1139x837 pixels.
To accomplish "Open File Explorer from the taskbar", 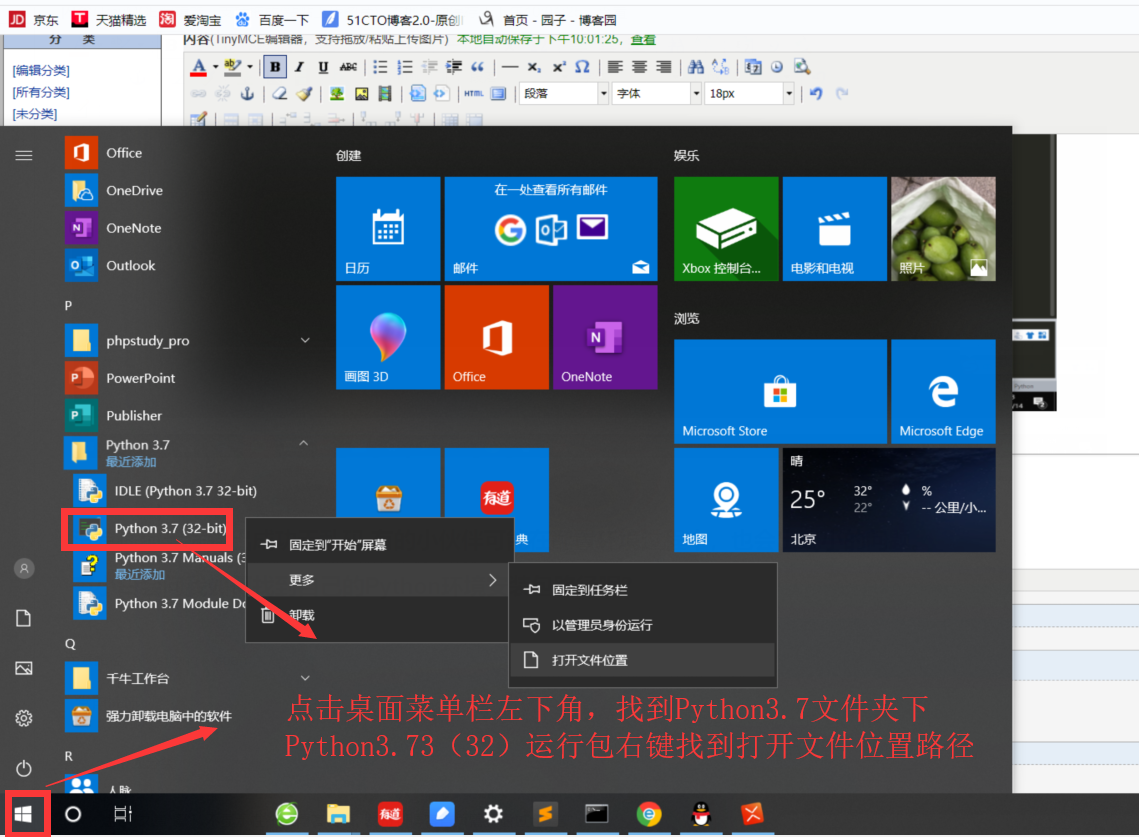I will coord(338,814).
